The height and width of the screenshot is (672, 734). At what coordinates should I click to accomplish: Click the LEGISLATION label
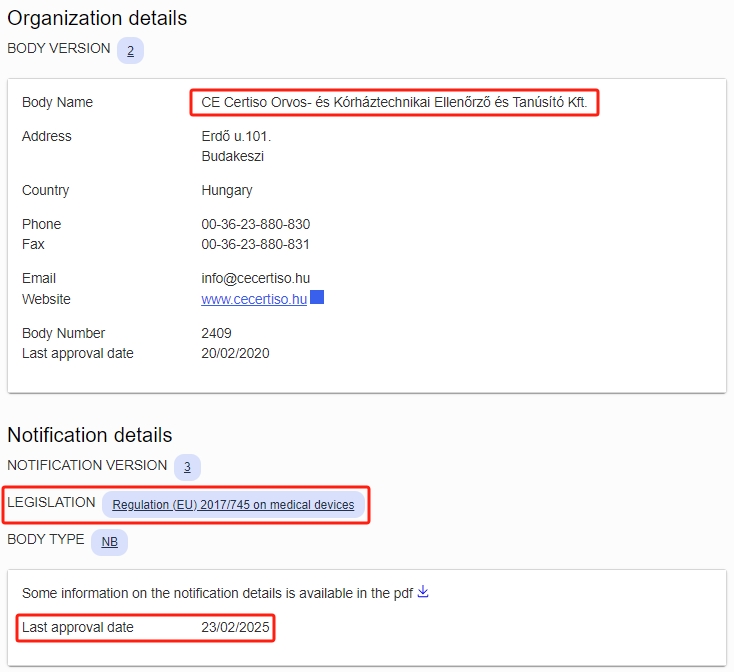51,502
